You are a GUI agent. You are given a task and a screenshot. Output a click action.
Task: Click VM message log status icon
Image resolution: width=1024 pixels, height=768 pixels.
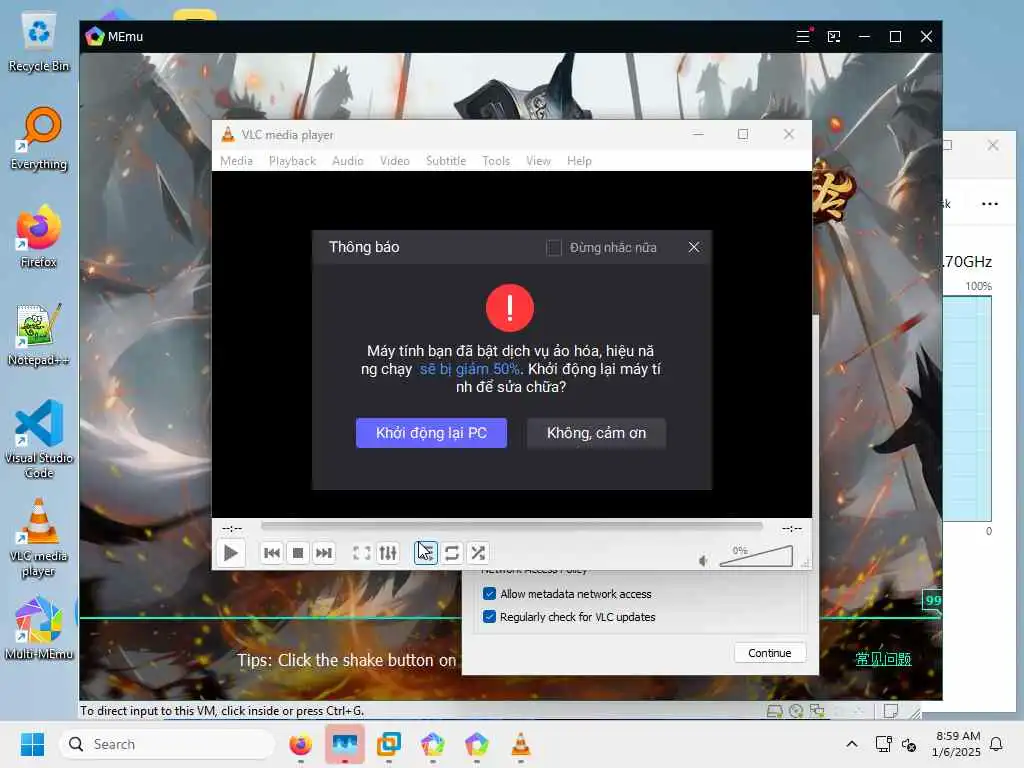pos(891,711)
